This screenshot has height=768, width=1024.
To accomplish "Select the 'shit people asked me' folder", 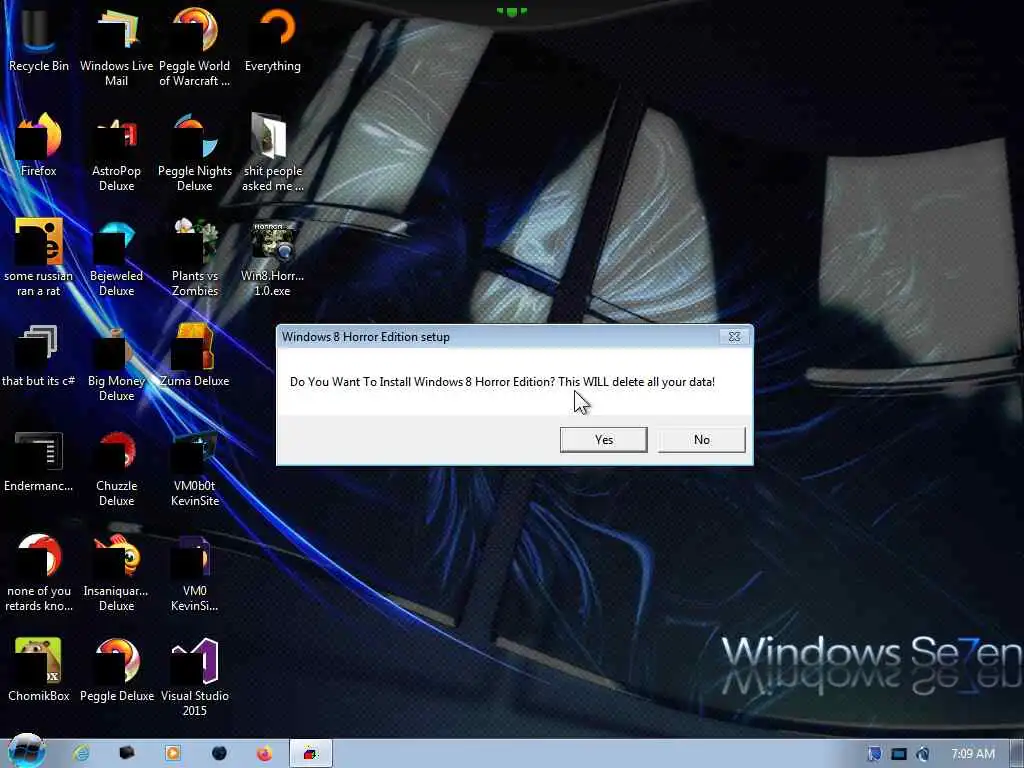I will [273, 152].
